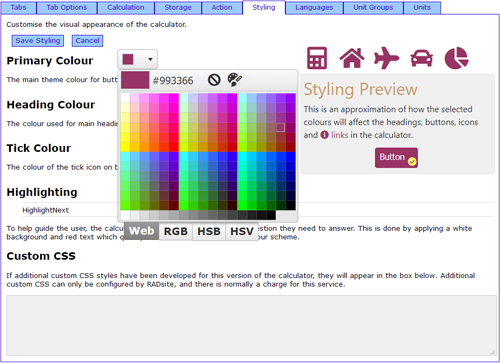500x363 pixels.
Task: Click the paint palette icon in picker
Action: (235, 80)
